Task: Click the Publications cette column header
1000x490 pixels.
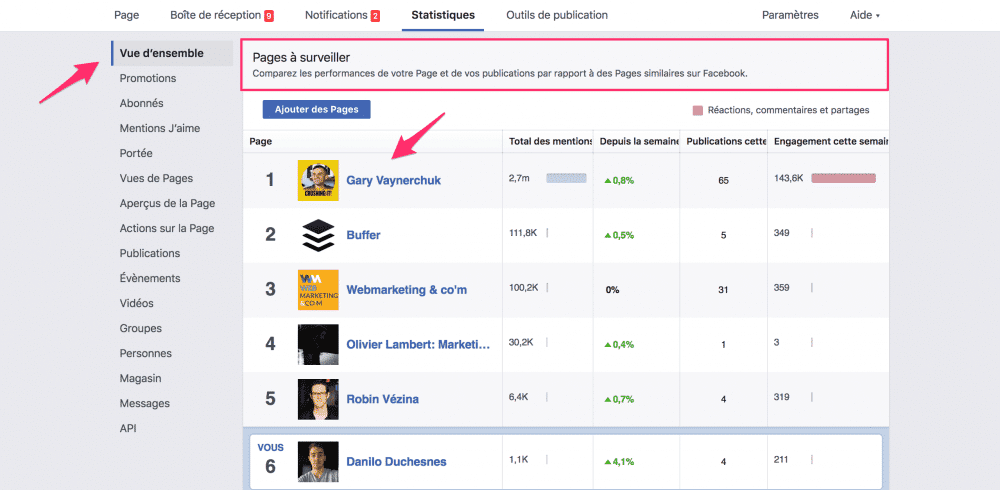Action: tap(724, 142)
